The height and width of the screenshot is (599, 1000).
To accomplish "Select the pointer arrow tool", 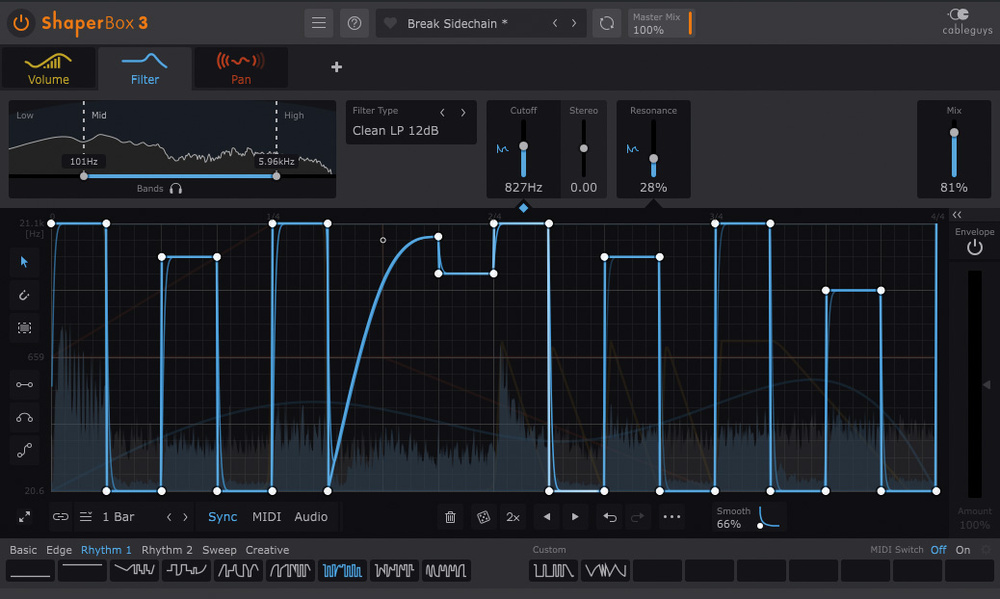I will click(x=24, y=262).
